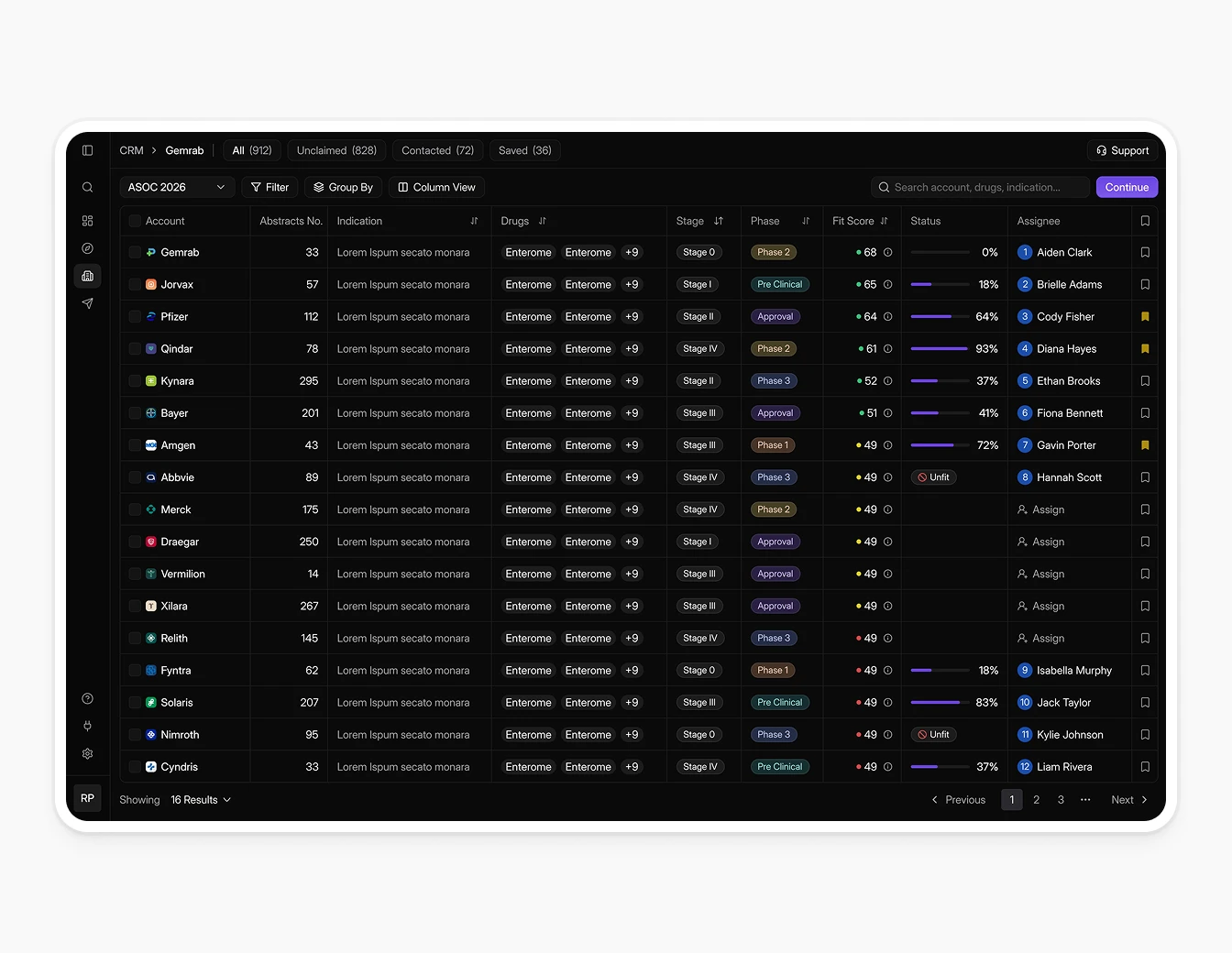Viewport: 1232px width, 953px height.
Task: Toggle the select-all checkbox in Account header
Action: tap(135, 221)
